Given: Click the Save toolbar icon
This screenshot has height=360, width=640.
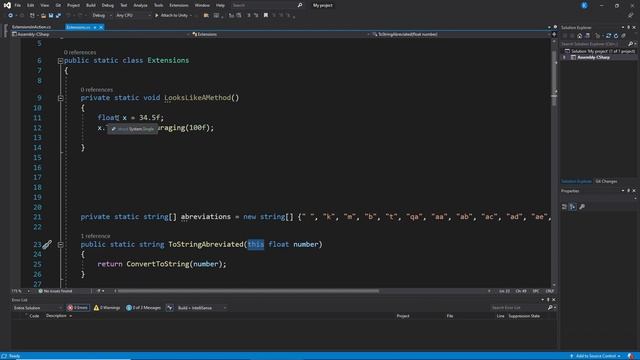Looking at the screenshot, I should point(51,16).
